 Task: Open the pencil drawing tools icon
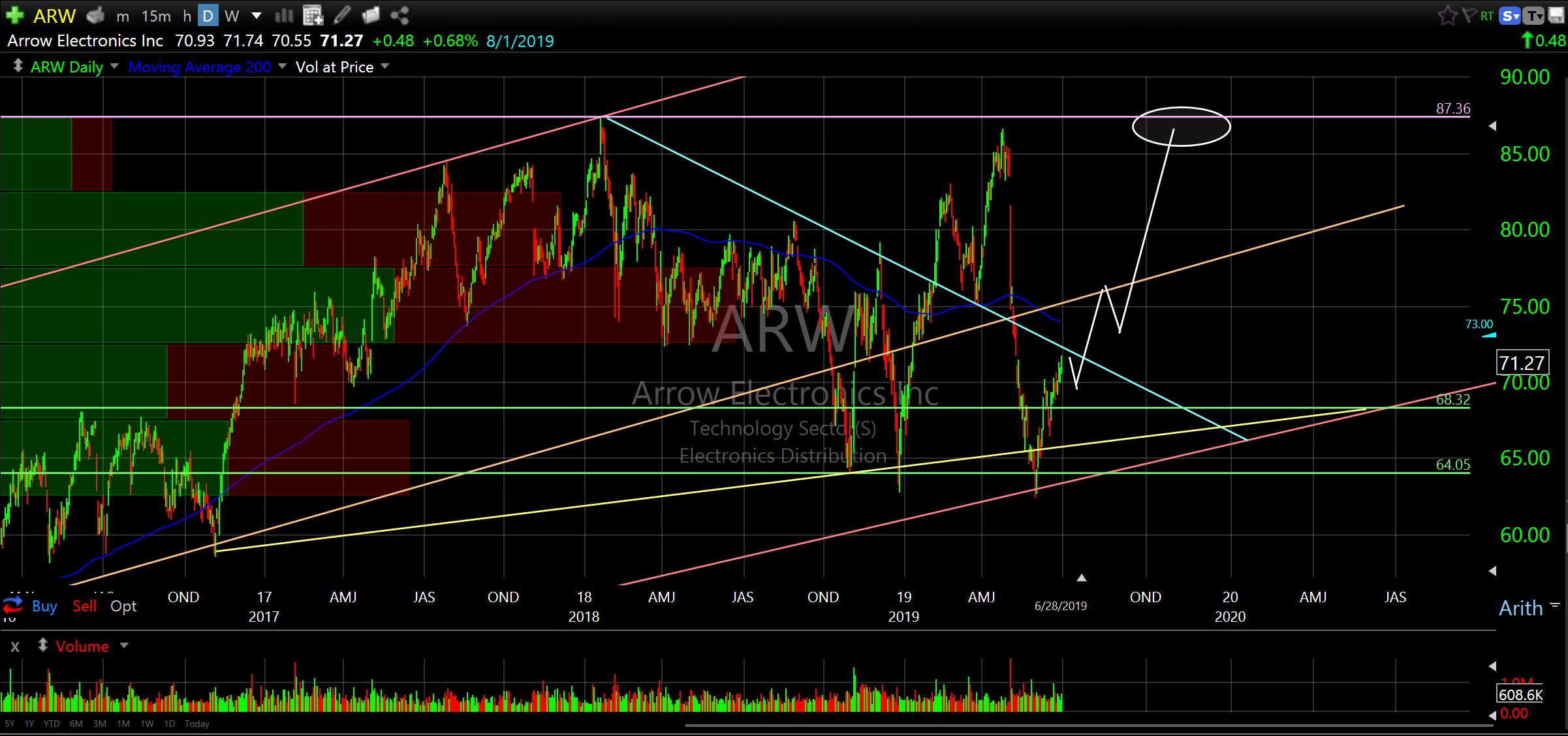pyautogui.click(x=342, y=15)
